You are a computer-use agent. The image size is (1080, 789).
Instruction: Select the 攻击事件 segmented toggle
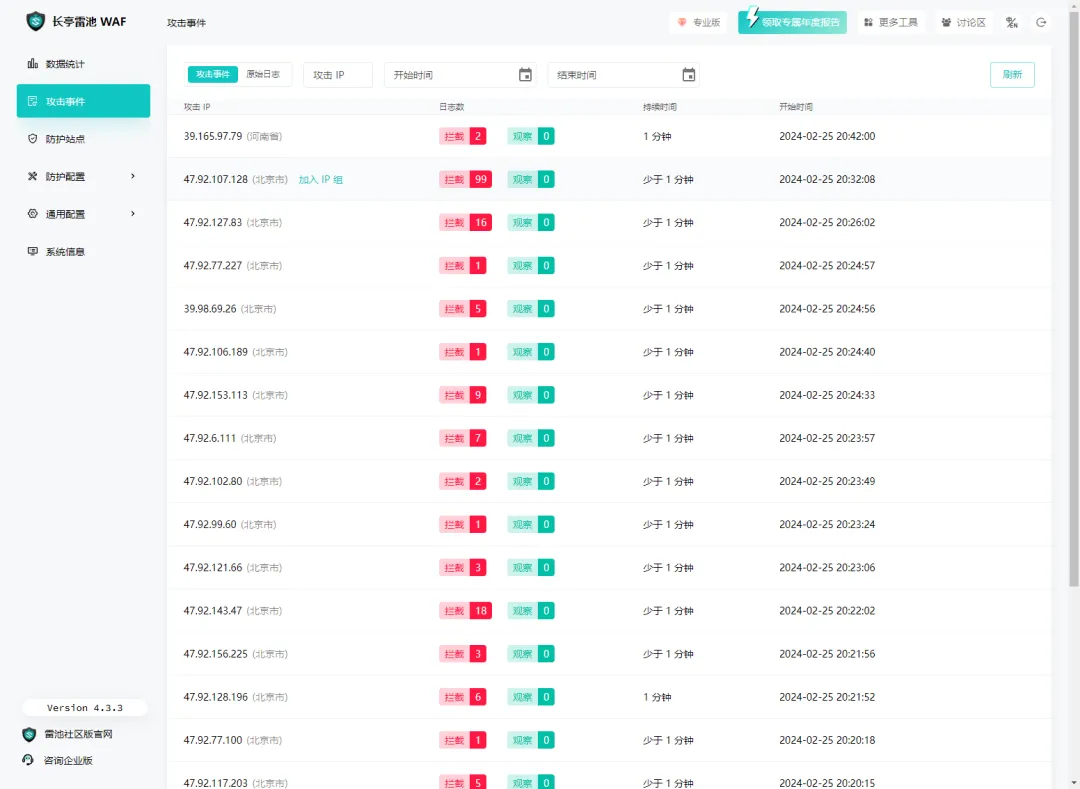[212, 74]
